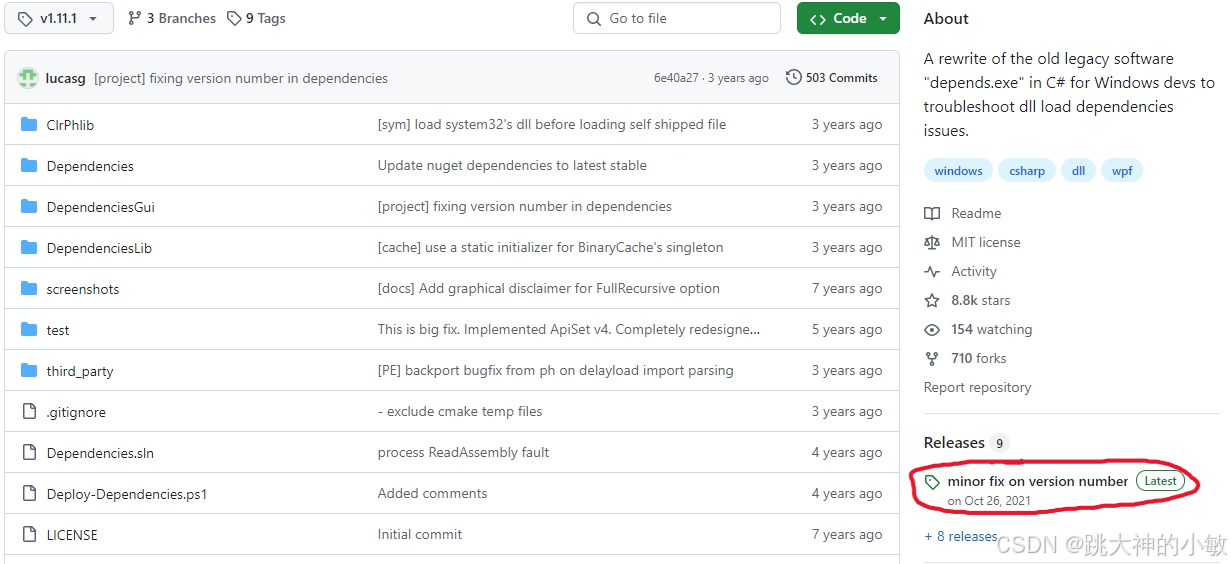Click Report repository link
The width and height of the screenshot is (1231, 564).
(977, 387)
